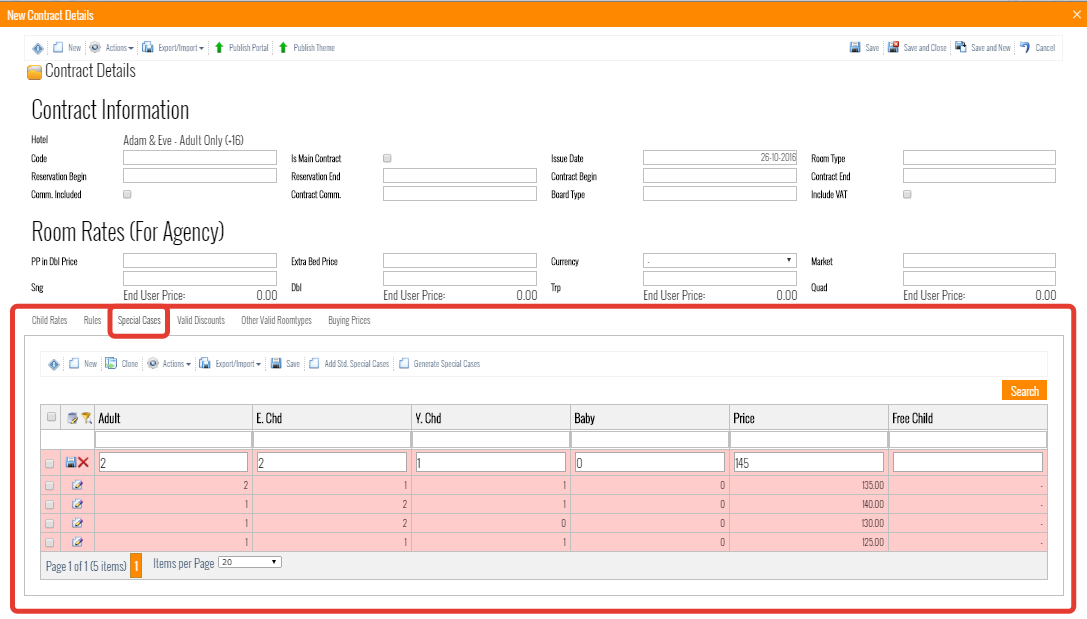Edit the row with price 135.00
1087x619 pixels.
tap(77, 485)
